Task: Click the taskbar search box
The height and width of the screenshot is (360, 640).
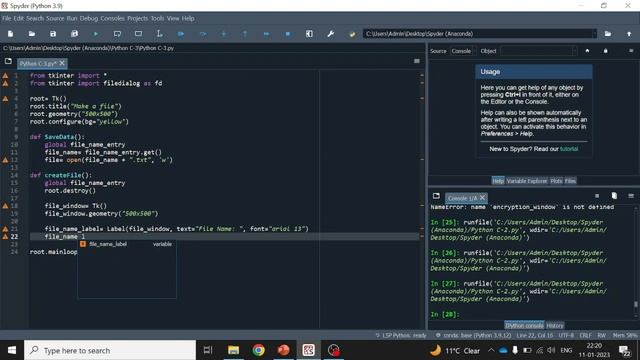Action: pos(110,350)
